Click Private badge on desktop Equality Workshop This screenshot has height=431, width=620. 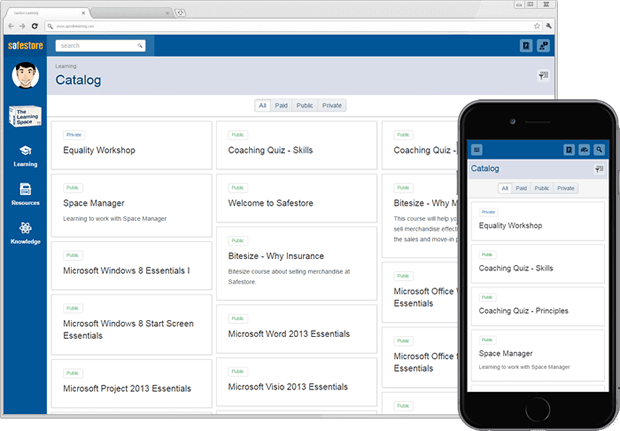click(74, 135)
